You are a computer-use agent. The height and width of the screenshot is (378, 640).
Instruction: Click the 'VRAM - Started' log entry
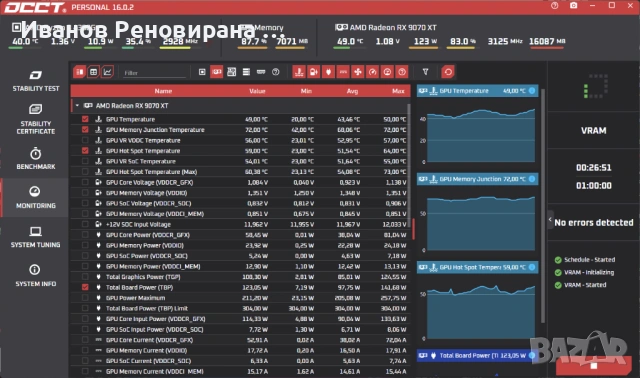point(585,285)
